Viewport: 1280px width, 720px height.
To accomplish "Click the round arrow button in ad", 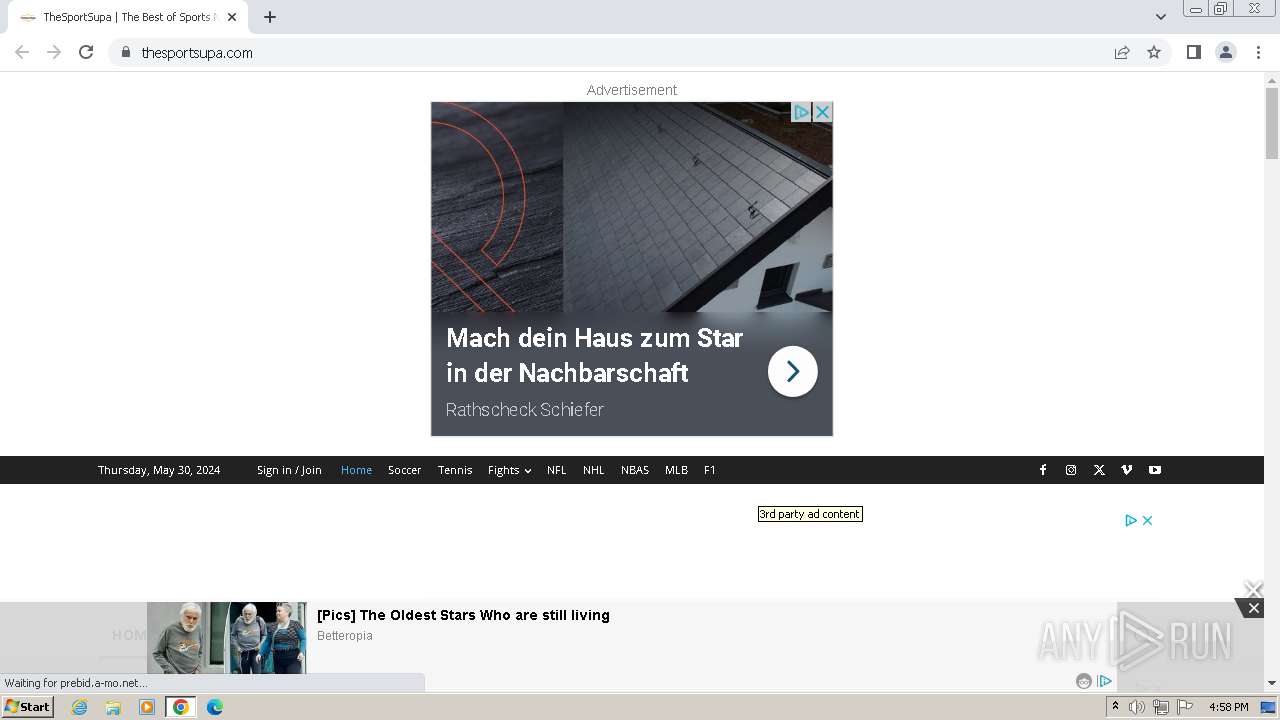I will click(x=793, y=371).
